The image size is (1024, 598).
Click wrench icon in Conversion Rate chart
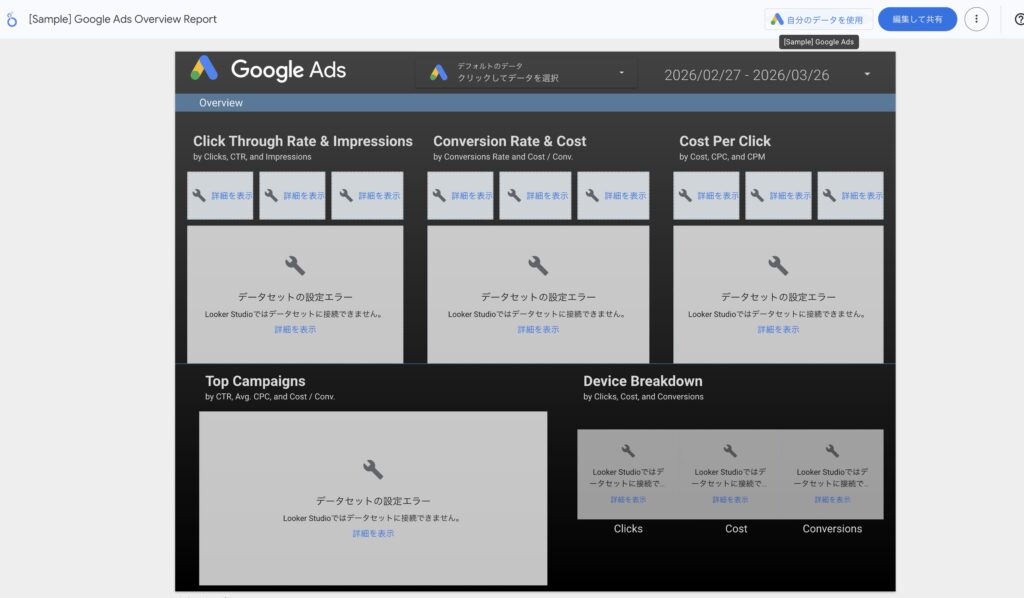click(x=538, y=265)
